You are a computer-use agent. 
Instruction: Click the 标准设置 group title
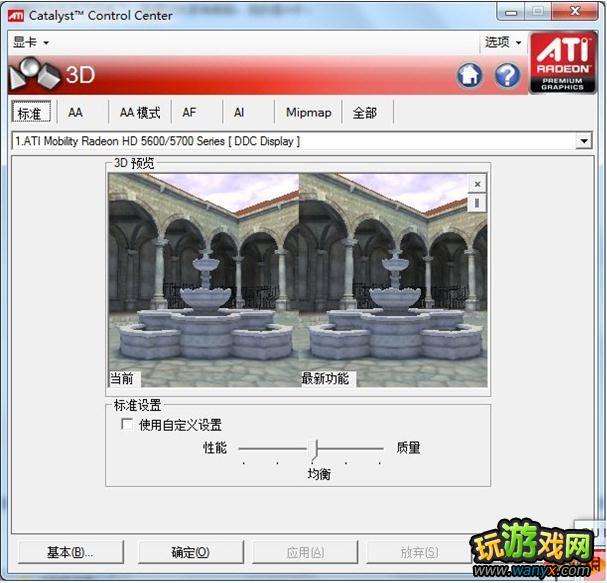(137, 405)
